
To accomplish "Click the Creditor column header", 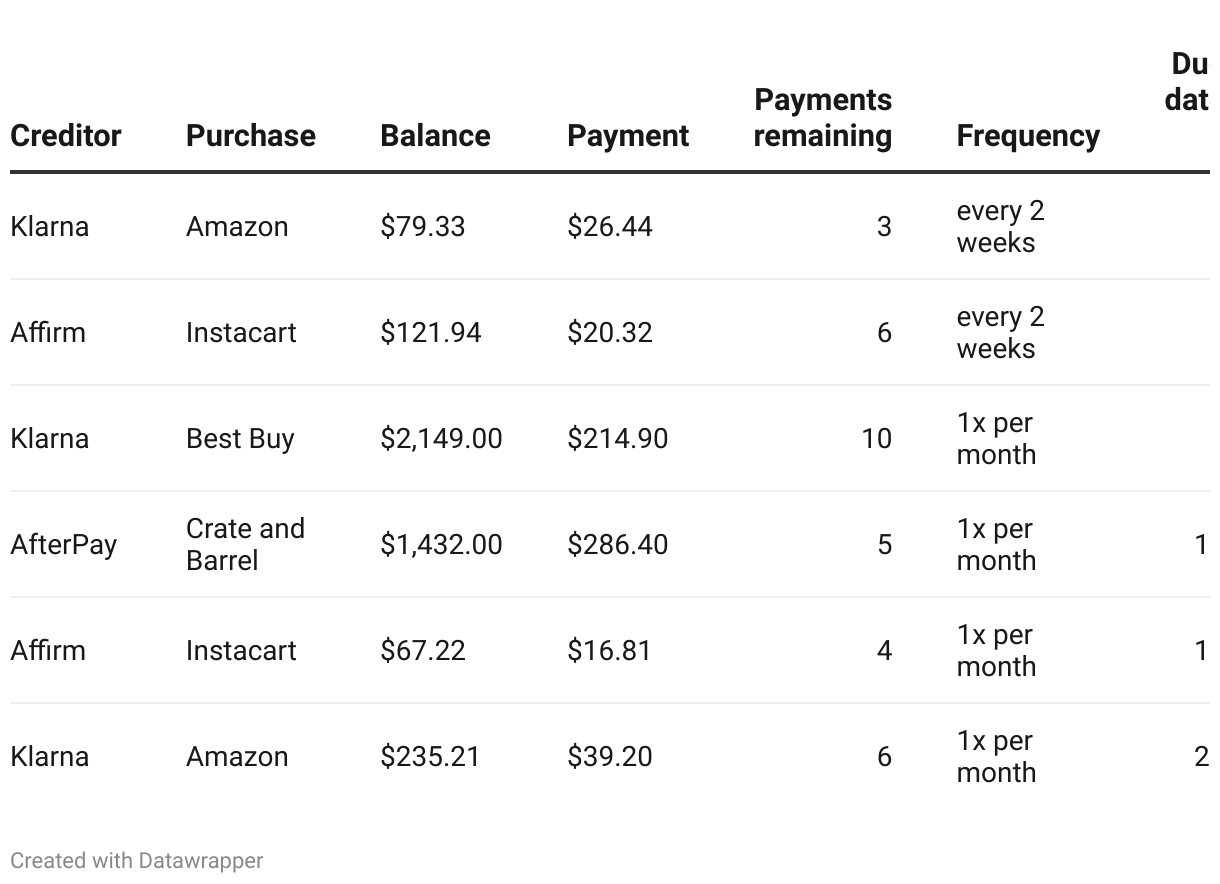I will pos(66,136).
